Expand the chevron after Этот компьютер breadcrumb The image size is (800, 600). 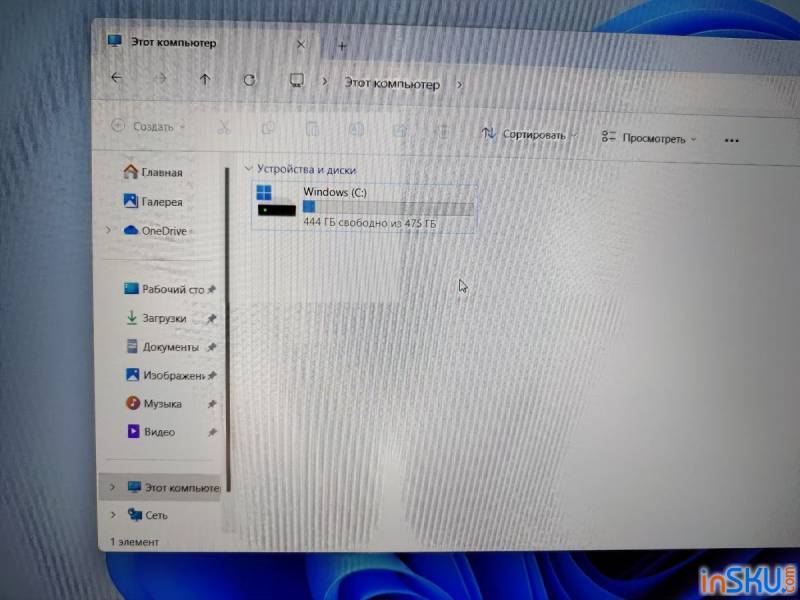459,85
